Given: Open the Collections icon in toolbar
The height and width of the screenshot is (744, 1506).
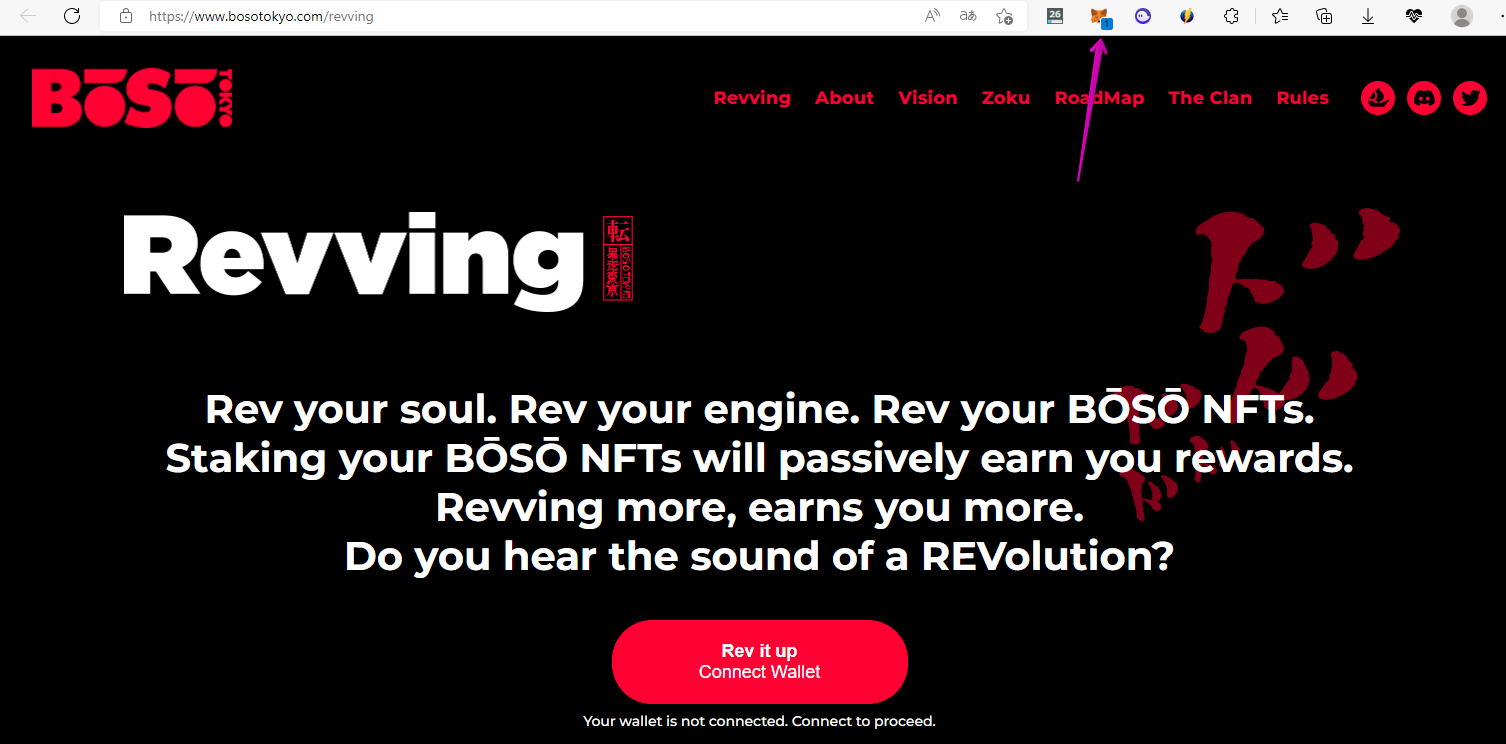Looking at the screenshot, I should [1324, 16].
